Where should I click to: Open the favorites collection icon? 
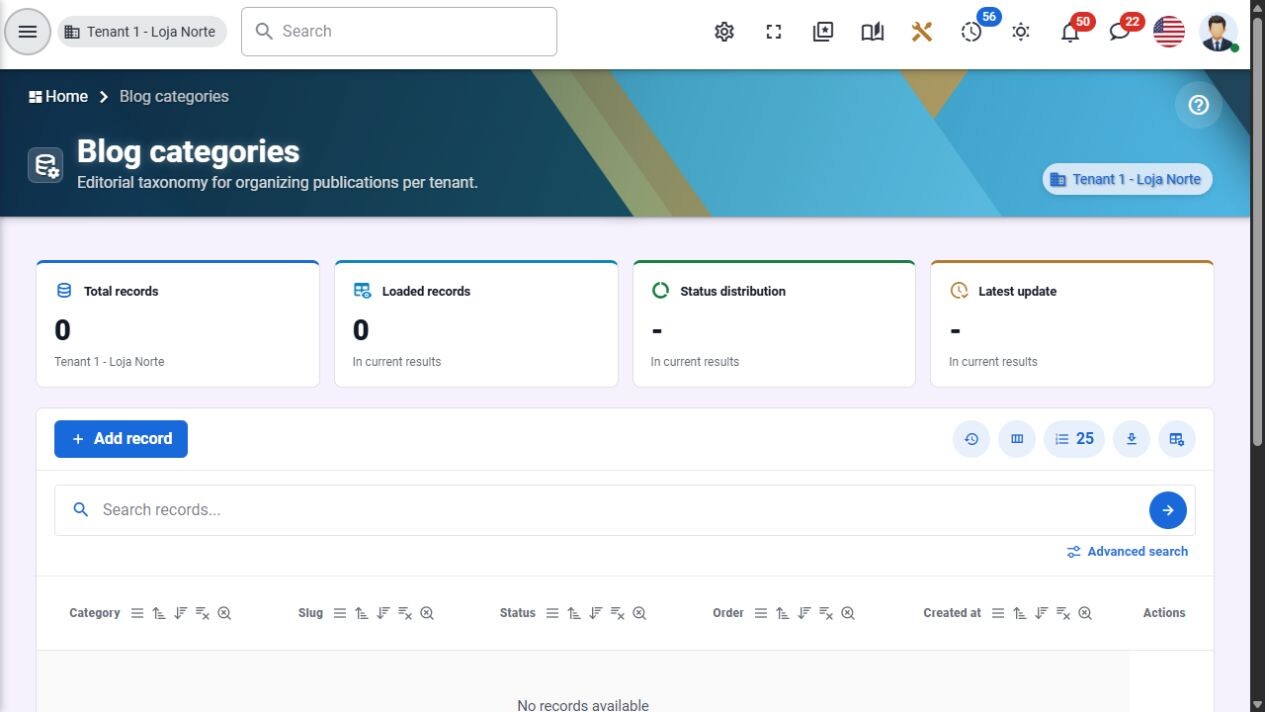(823, 32)
